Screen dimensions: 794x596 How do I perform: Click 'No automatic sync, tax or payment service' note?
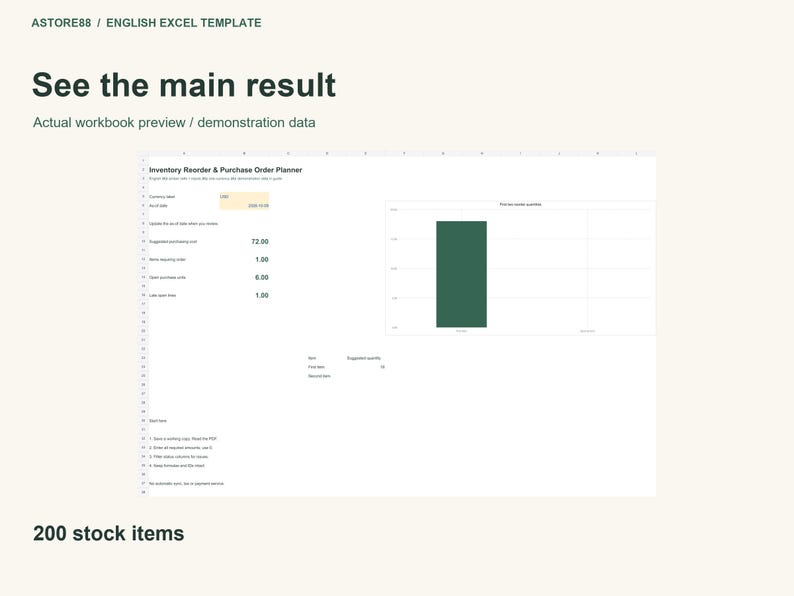[186, 484]
